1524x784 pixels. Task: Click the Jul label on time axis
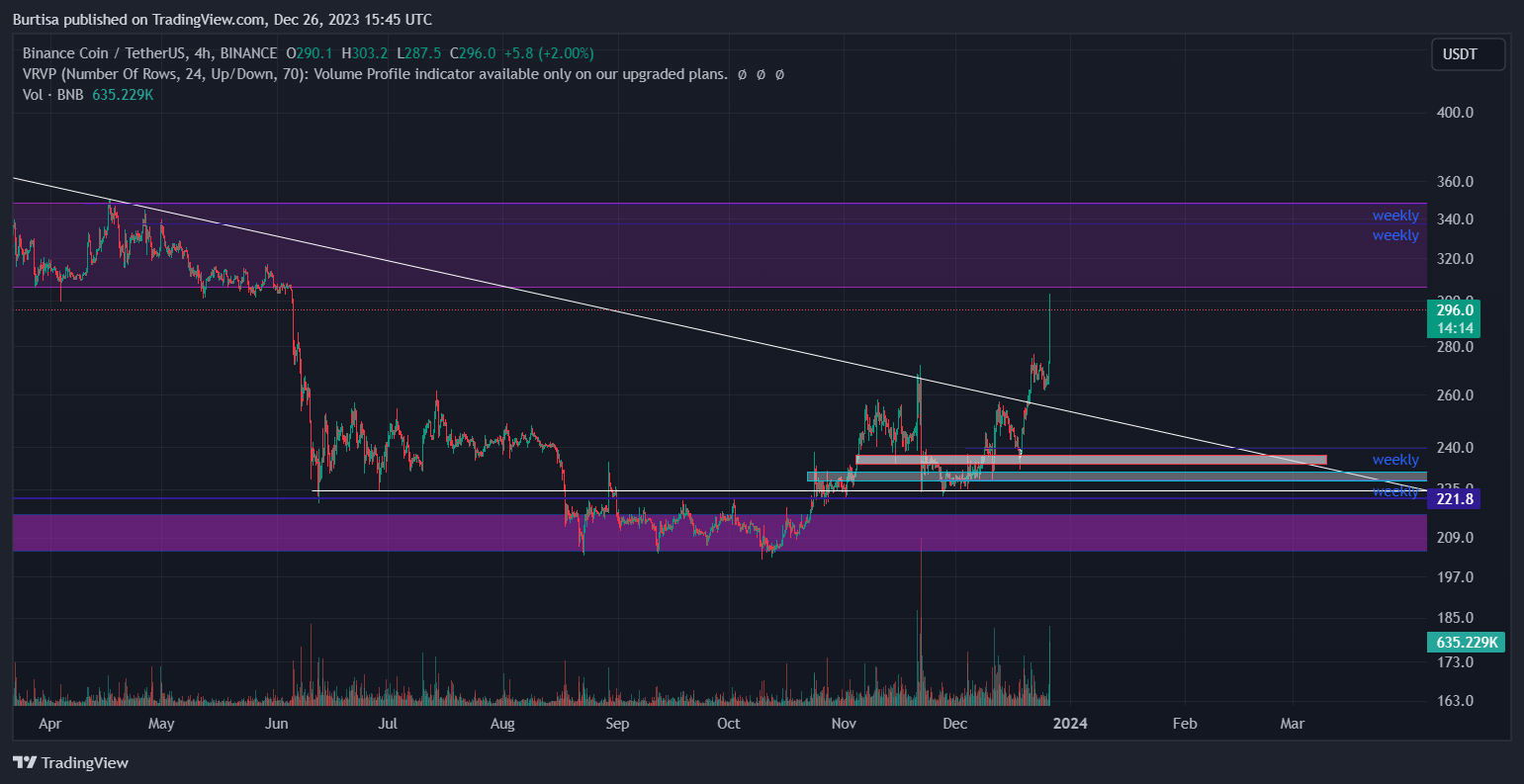(388, 724)
